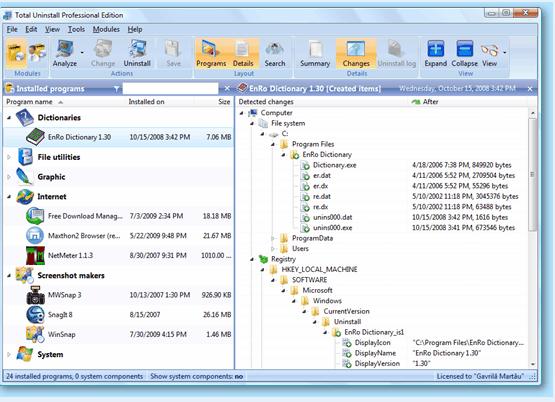Open the File menu
555x402 pixels.
[x=12, y=29]
